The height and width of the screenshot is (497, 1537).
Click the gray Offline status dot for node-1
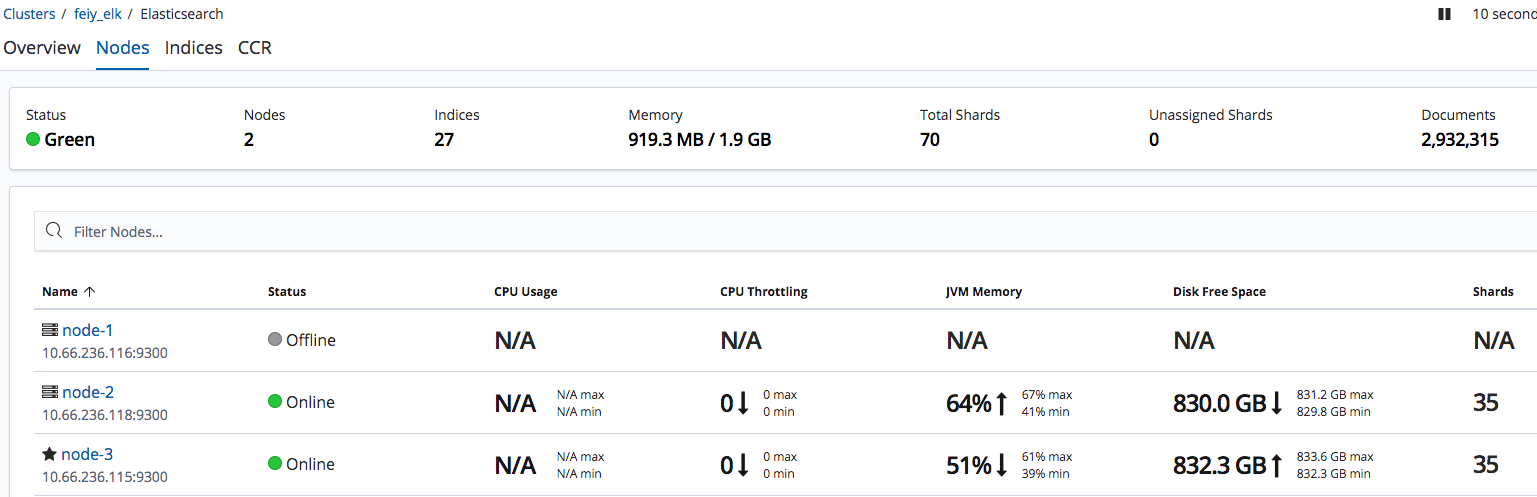(275, 340)
